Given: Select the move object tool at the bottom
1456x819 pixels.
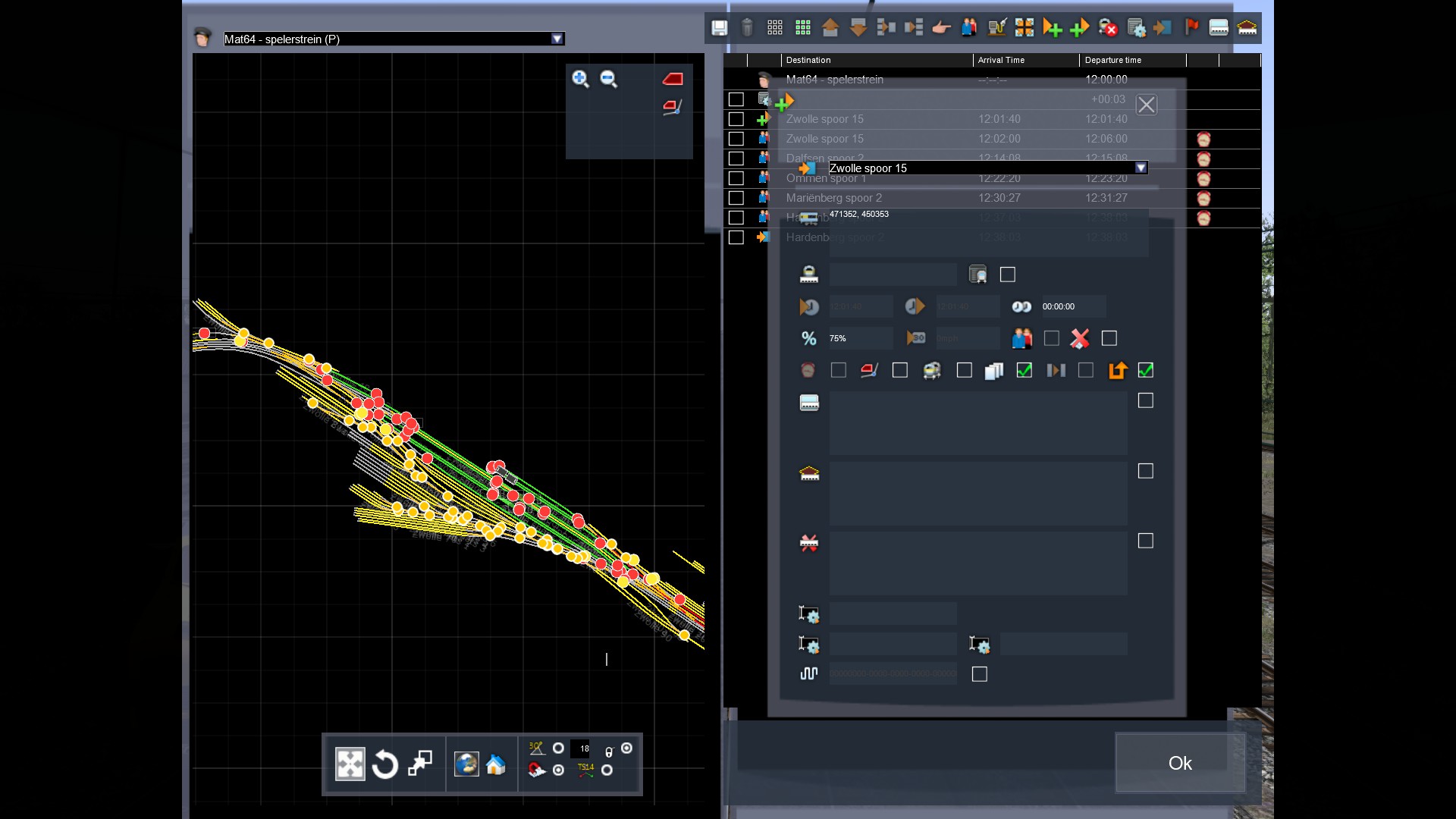Looking at the screenshot, I should tap(350, 764).
